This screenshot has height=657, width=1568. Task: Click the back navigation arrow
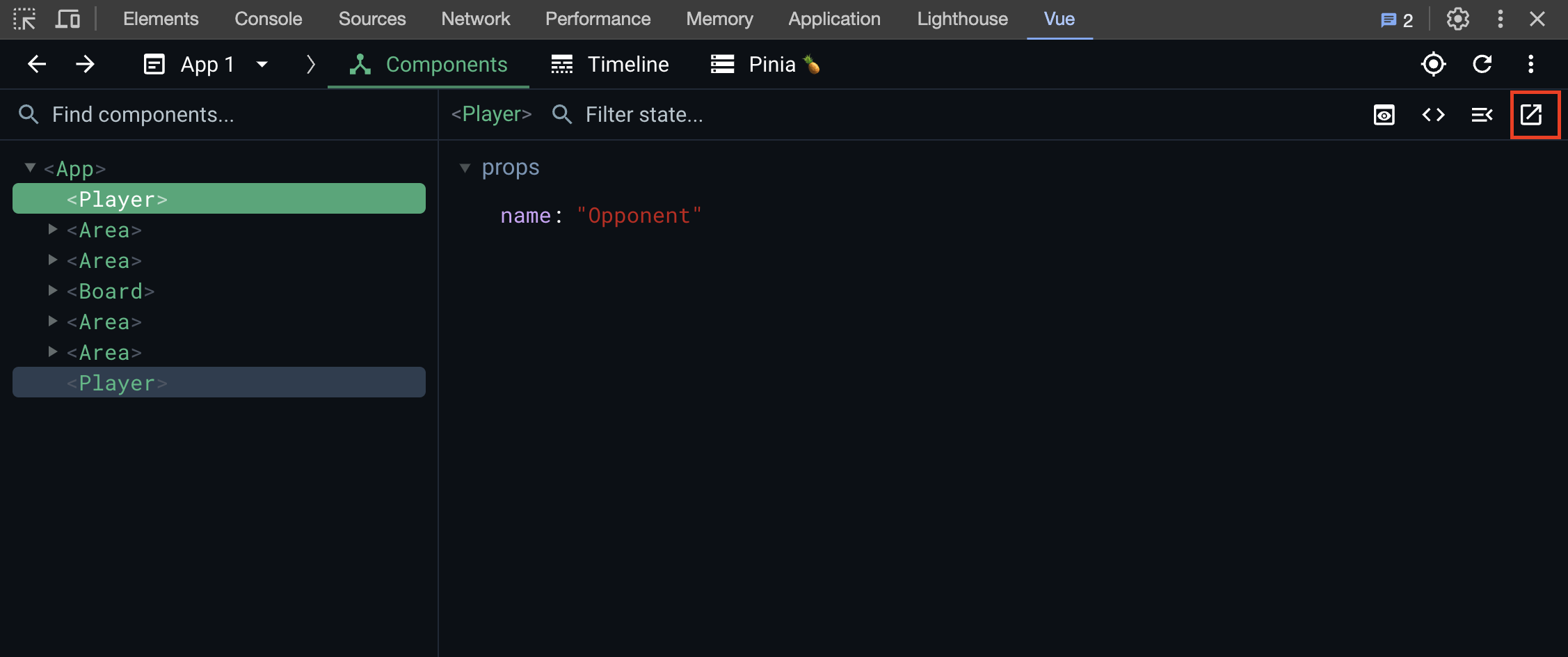coord(36,64)
